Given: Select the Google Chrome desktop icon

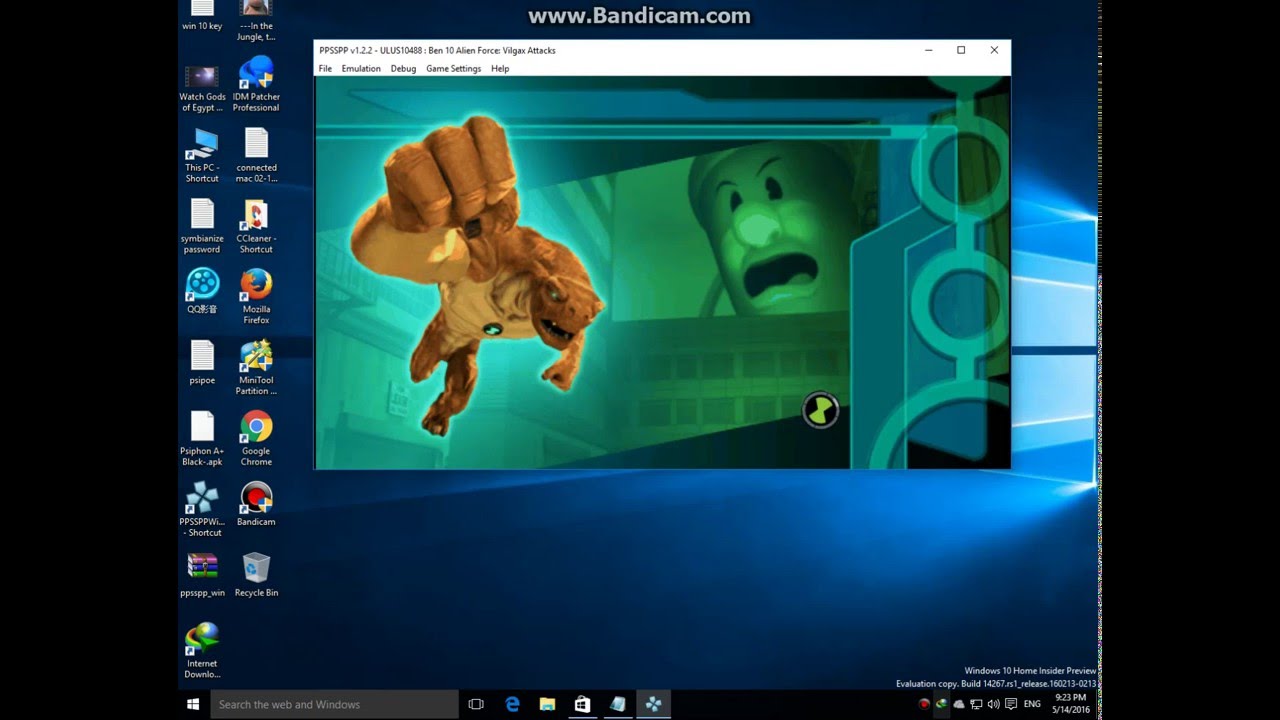Looking at the screenshot, I should click(x=256, y=439).
